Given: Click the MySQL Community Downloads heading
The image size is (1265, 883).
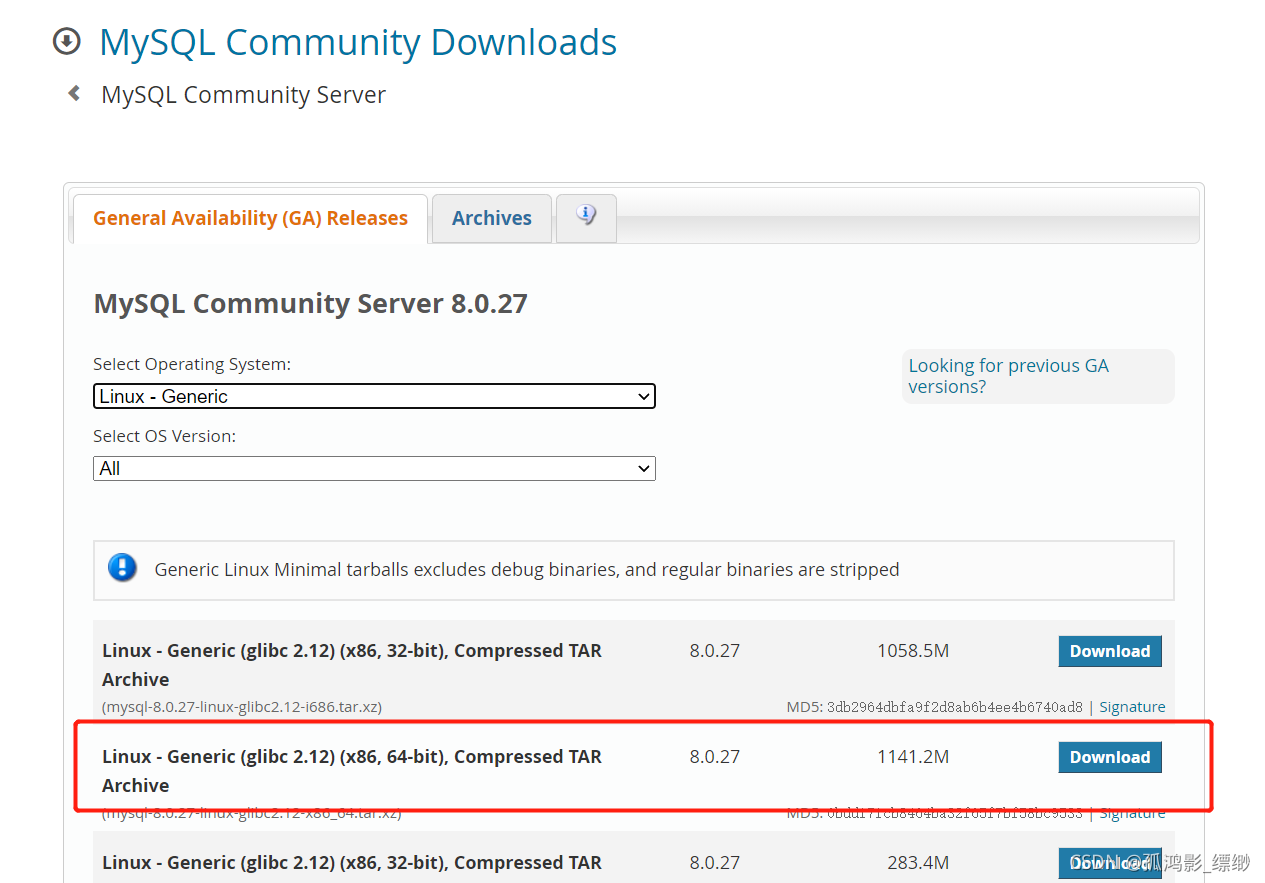Looking at the screenshot, I should 357,42.
